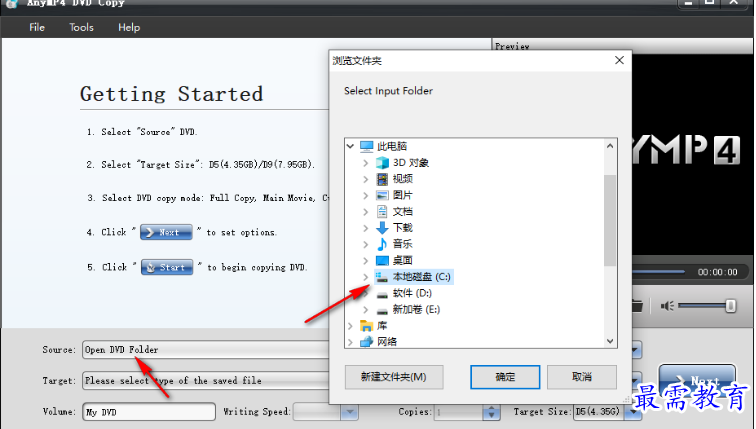Select the 软件 (D:) drive icon

(x=382, y=294)
